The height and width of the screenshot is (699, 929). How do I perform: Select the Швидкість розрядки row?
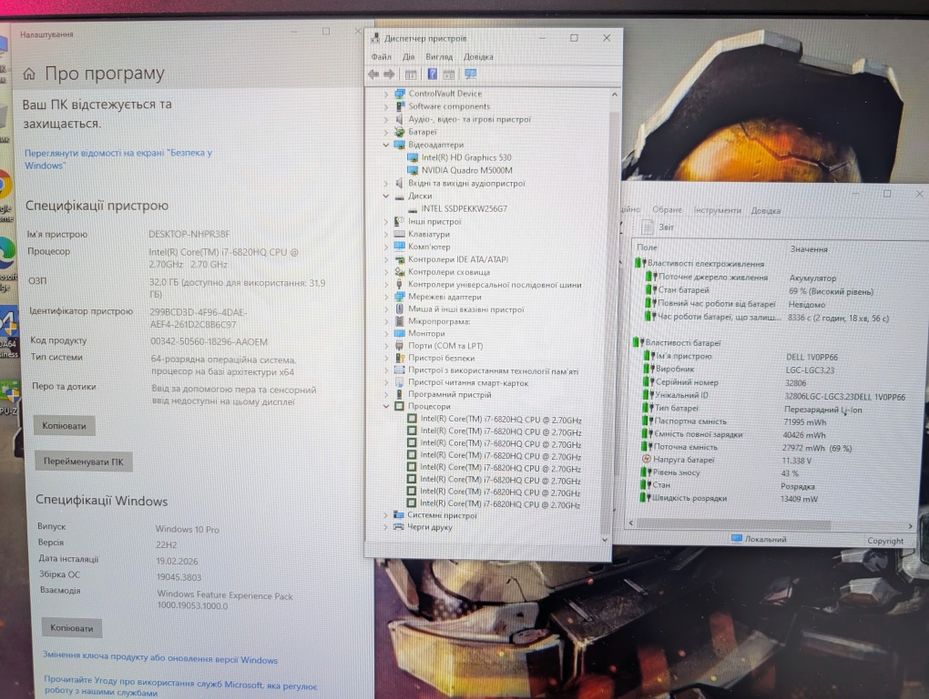tap(730, 499)
